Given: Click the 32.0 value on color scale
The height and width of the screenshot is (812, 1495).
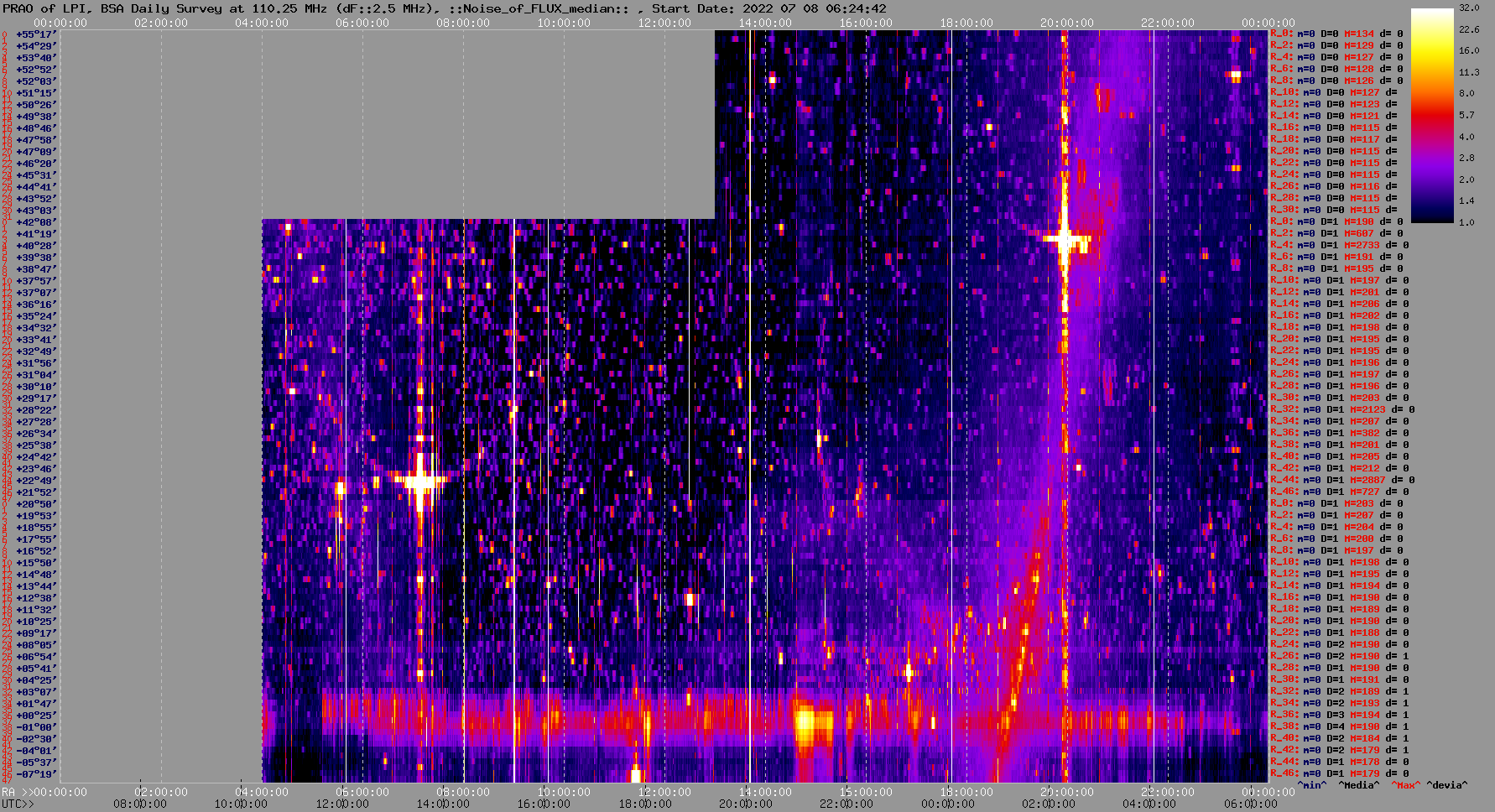Looking at the screenshot, I should click(x=1468, y=8).
